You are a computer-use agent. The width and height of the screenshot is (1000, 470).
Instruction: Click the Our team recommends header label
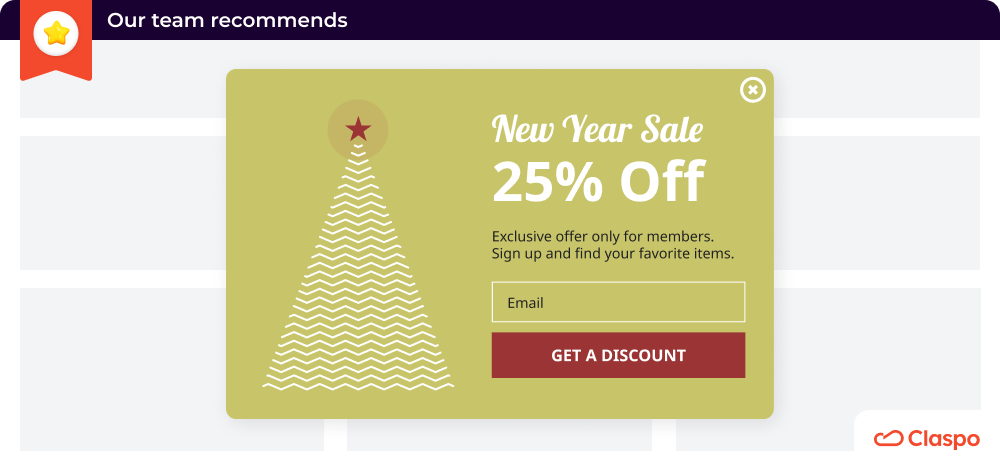(x=227, y=20)
